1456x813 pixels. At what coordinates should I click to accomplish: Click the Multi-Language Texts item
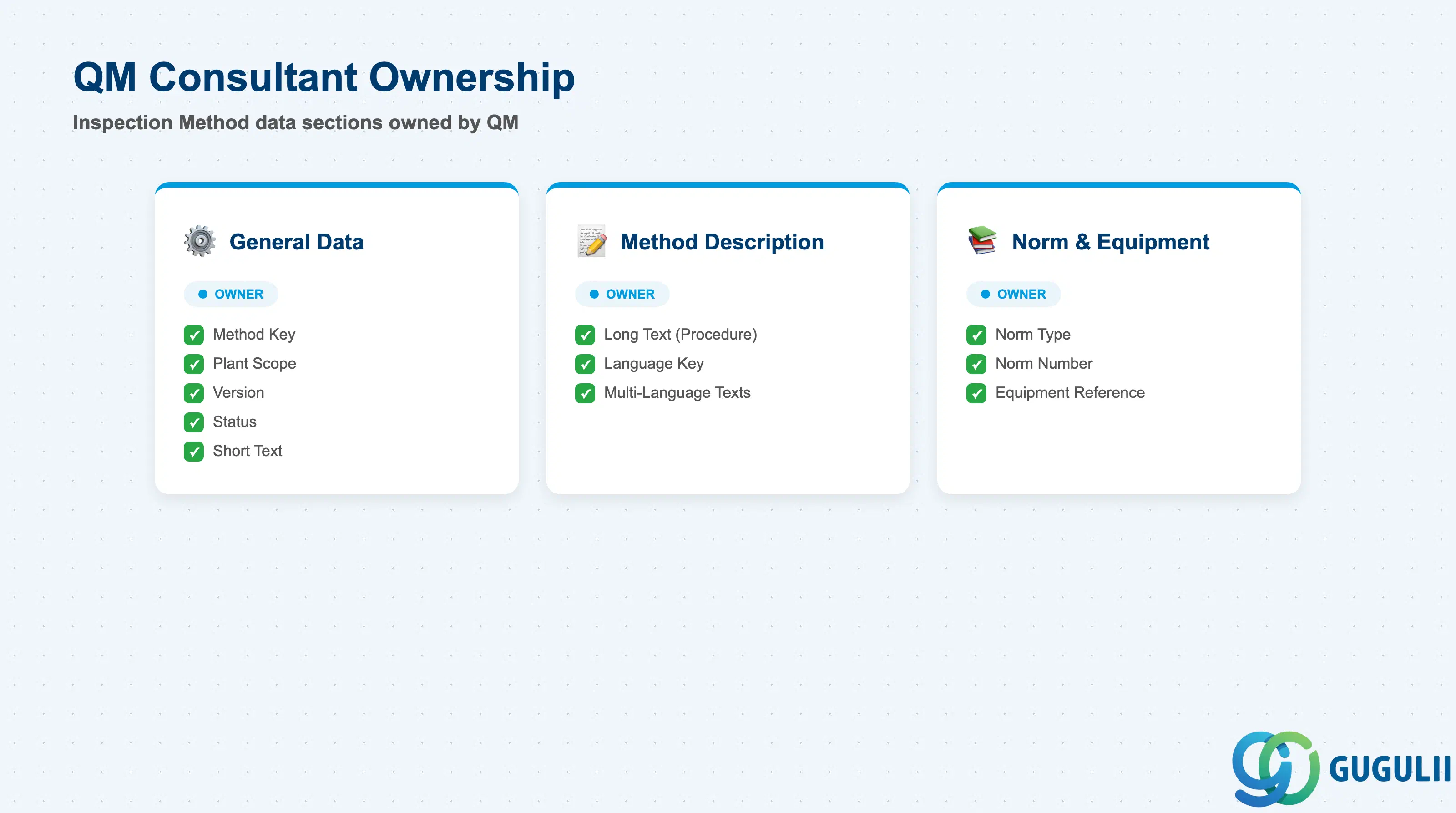(x=677, y=393)
